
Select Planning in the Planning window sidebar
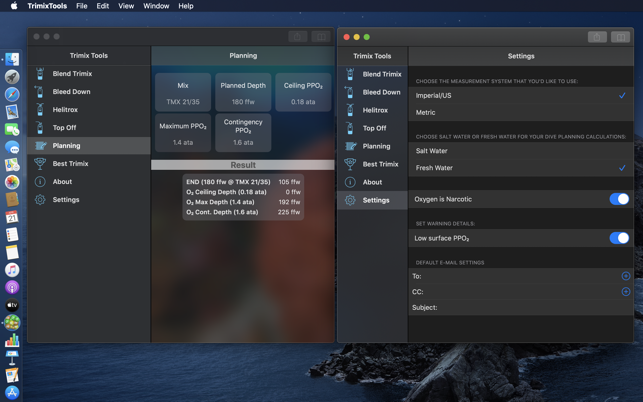pyautogui.click(x=89, y=146)
